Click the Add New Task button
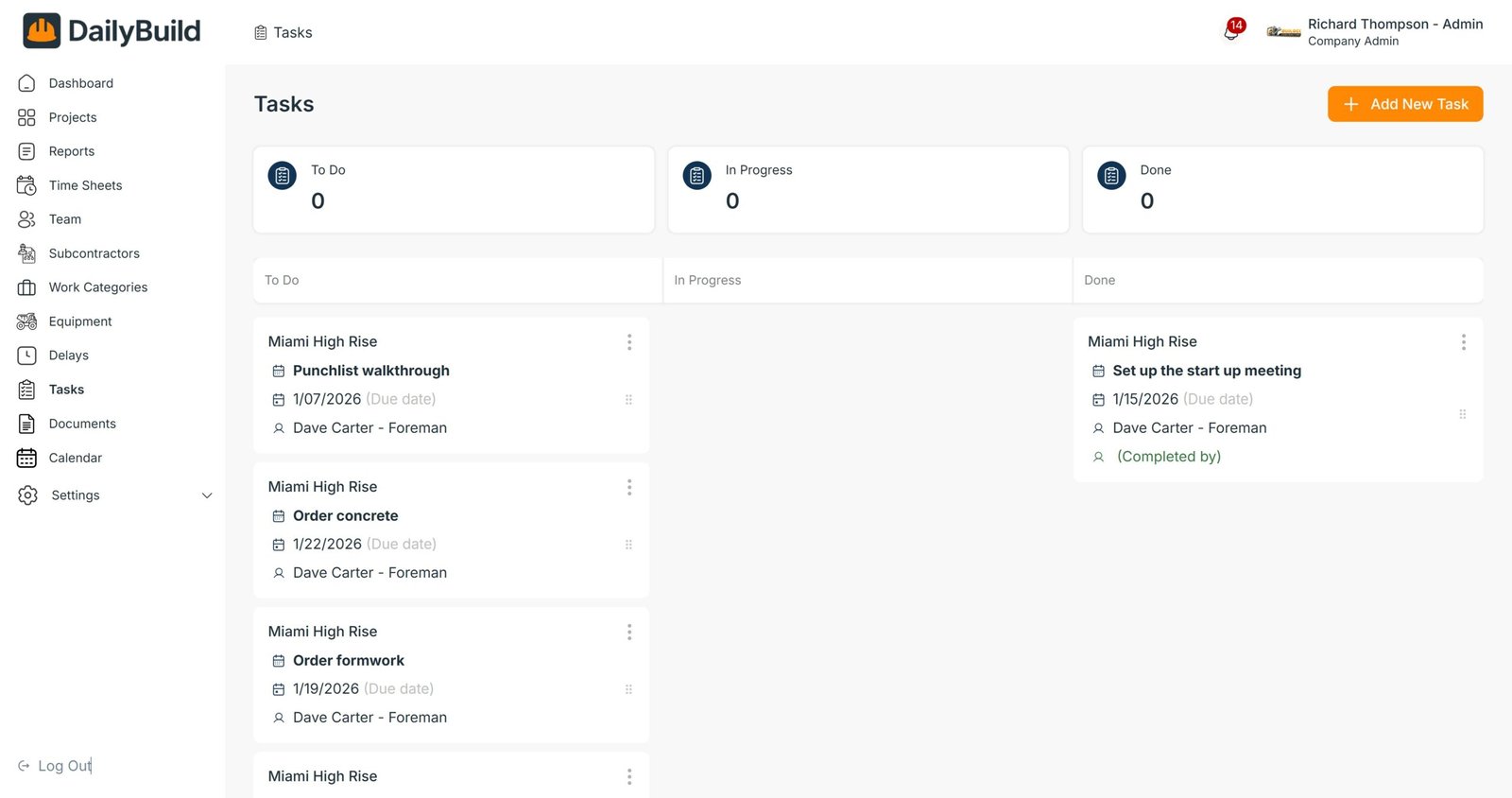1512x798 pixels. coord(1404,104)
